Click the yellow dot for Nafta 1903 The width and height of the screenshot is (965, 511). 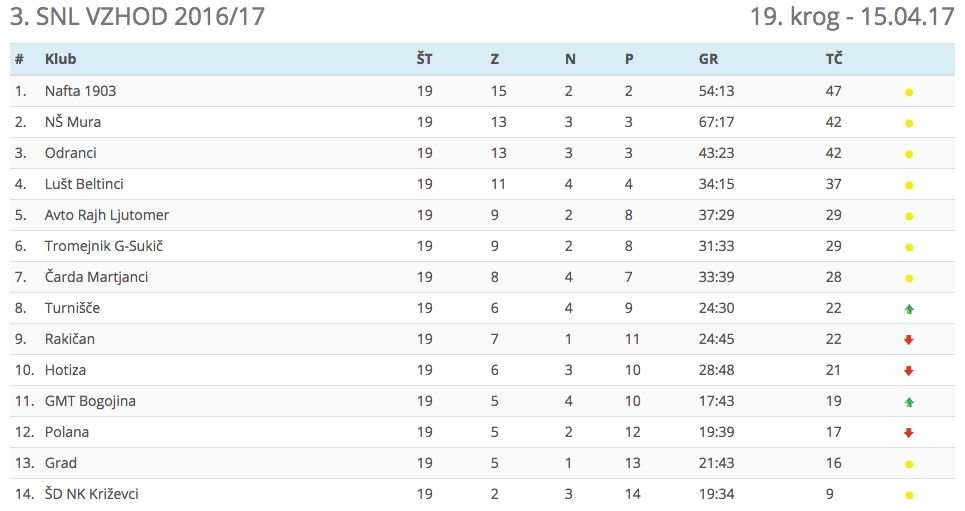909,92
